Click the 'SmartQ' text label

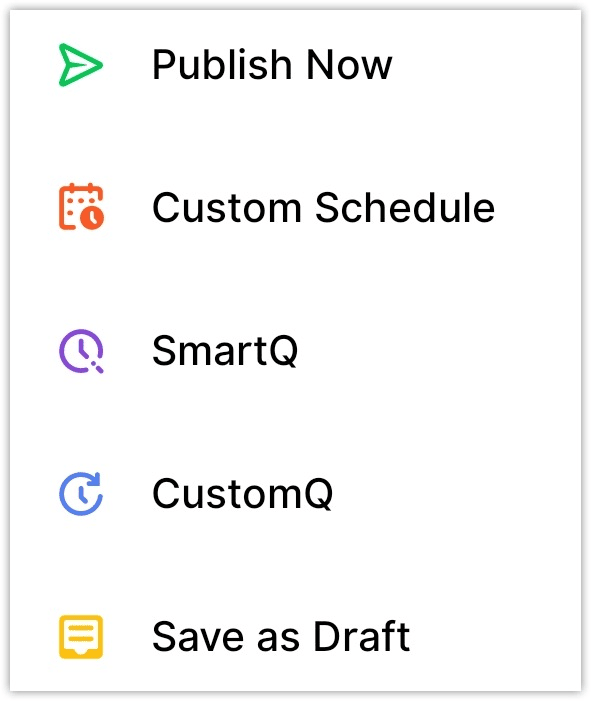point(225,351)
